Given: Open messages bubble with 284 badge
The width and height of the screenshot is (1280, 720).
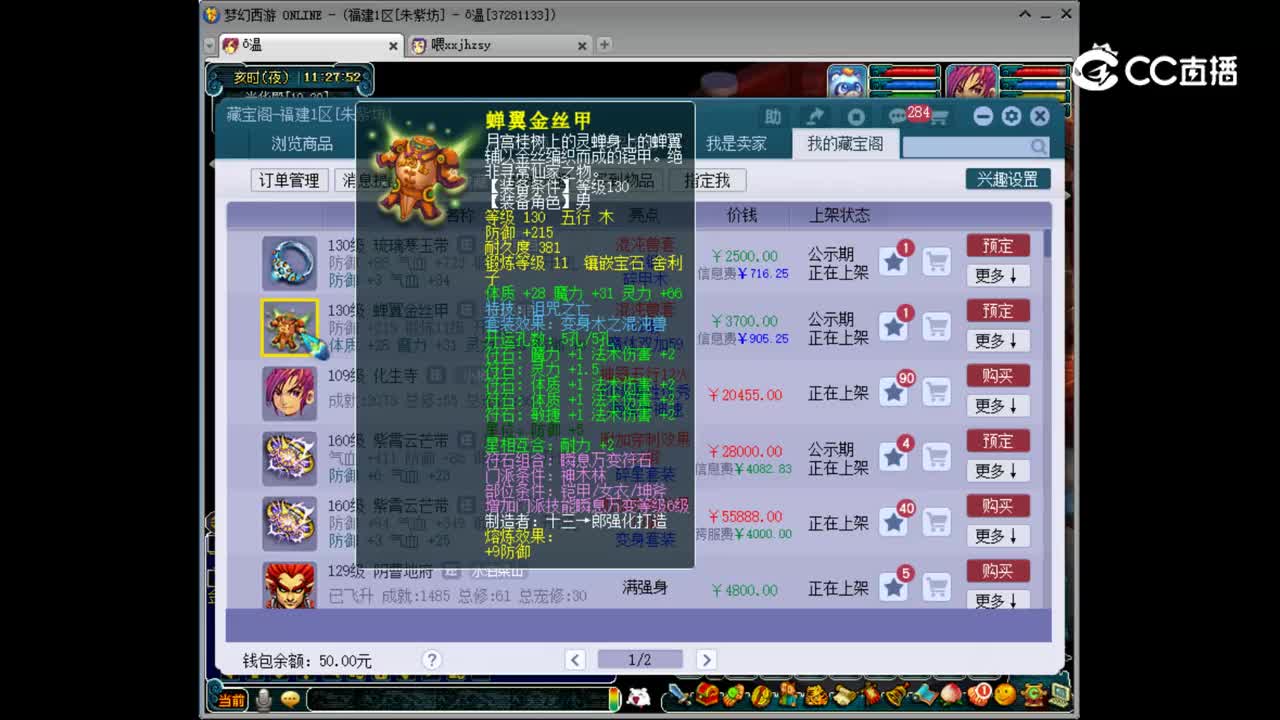Looking at the screenshot, I should pyautogui.click(x=897, y=117).
